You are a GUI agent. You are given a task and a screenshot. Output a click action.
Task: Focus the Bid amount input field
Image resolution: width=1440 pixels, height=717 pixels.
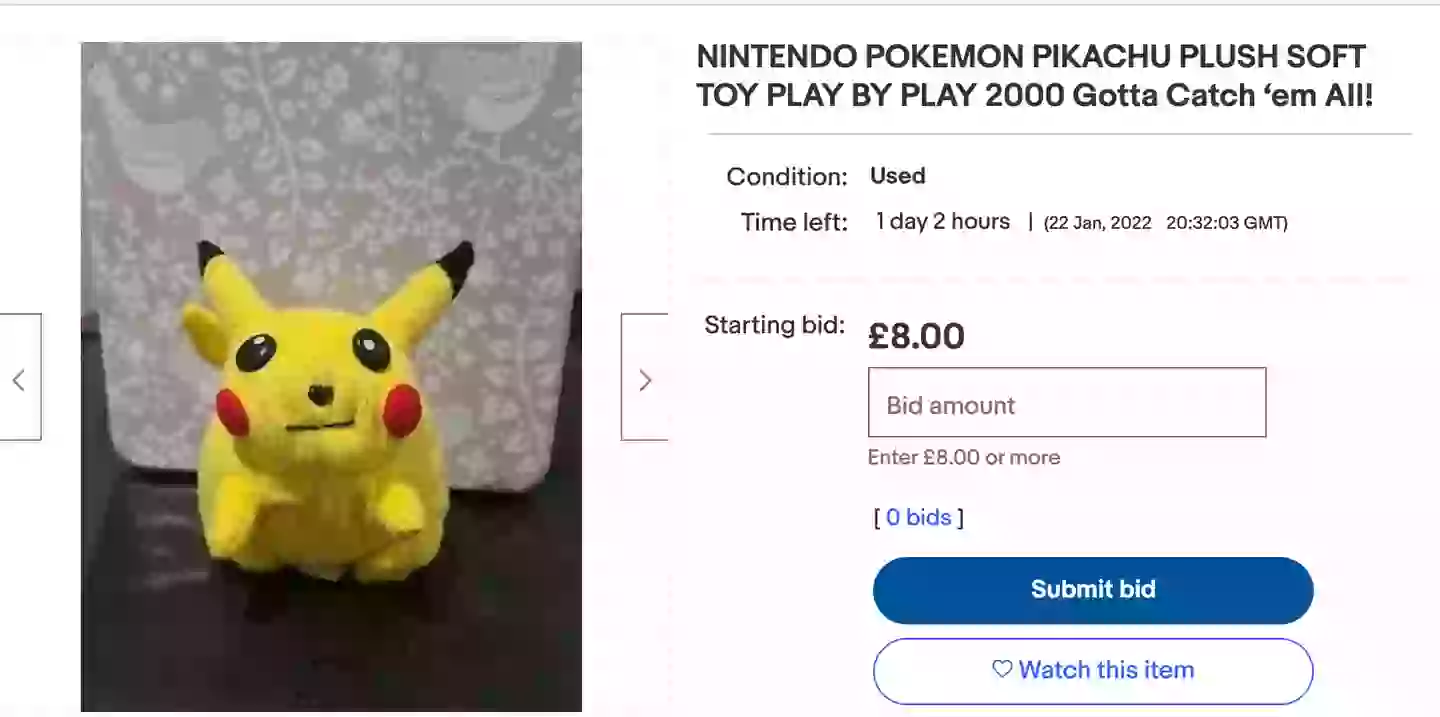(x=1066, y=403)
